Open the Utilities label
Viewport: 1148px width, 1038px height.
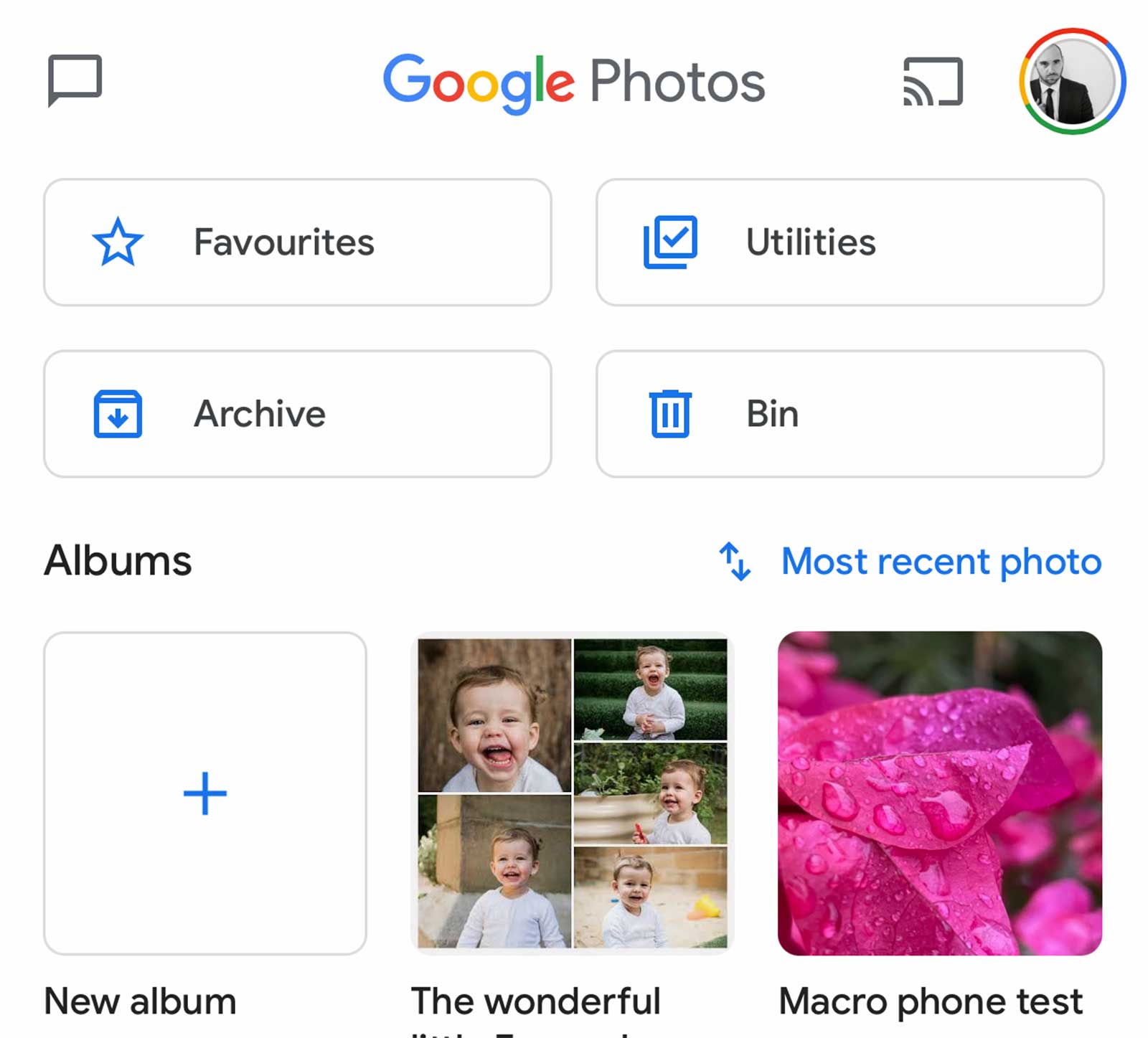[x=811, y=242]
